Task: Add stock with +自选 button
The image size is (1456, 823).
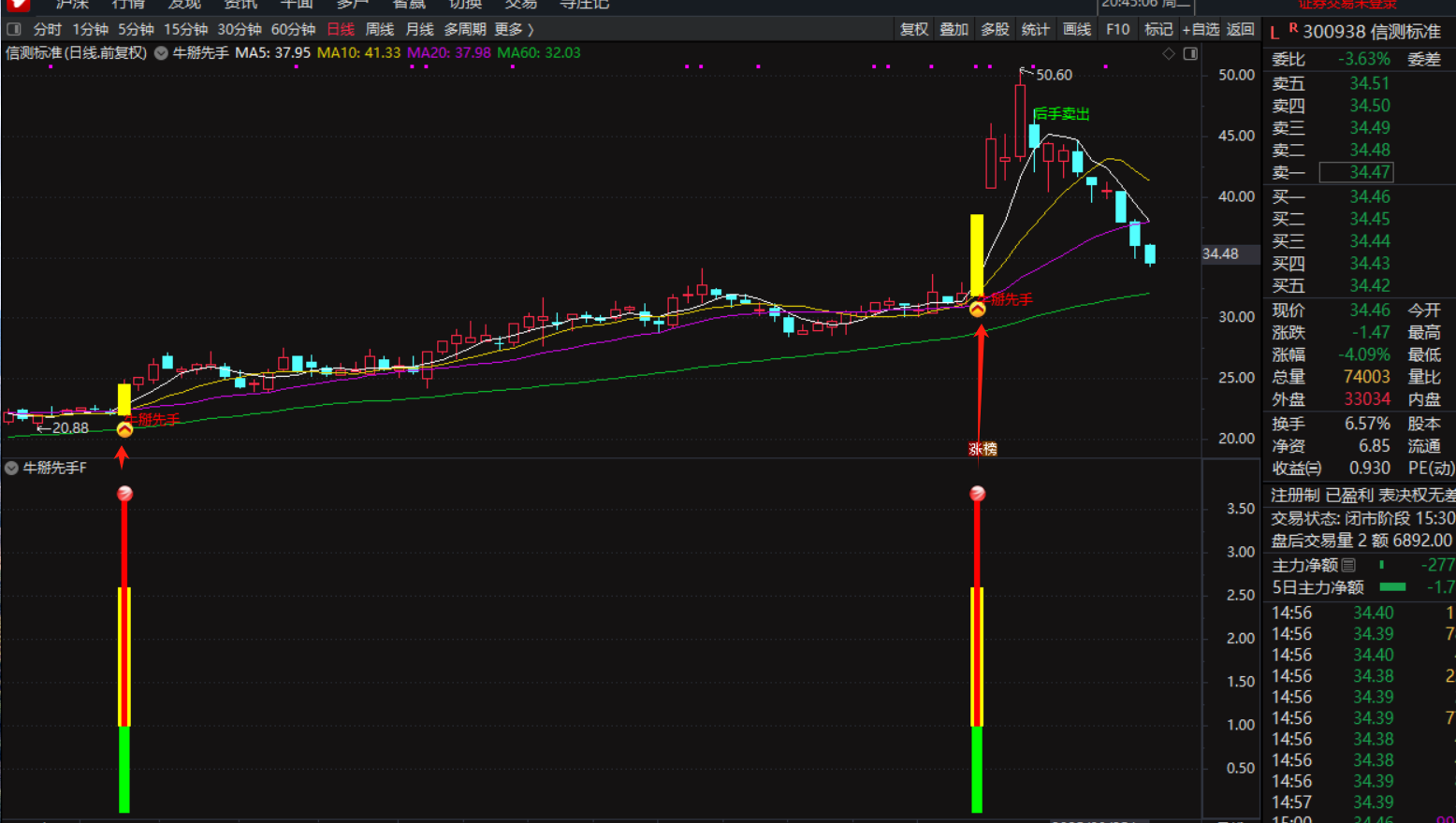Action: tap(1200, 30)
